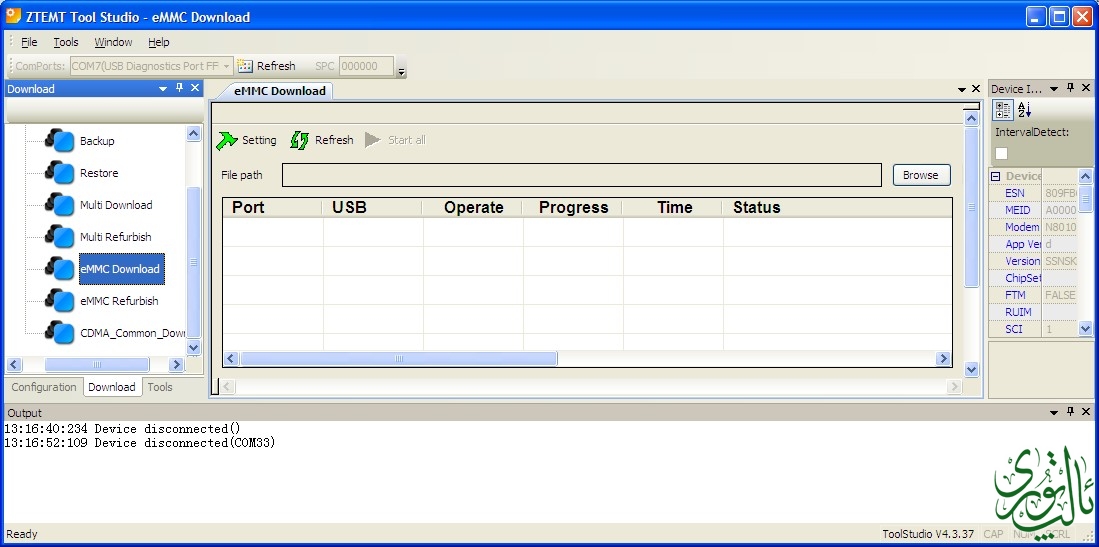Toggle the IntervalDetect checkbox
1099x547 pixels.
click(x=1002, y=154)
